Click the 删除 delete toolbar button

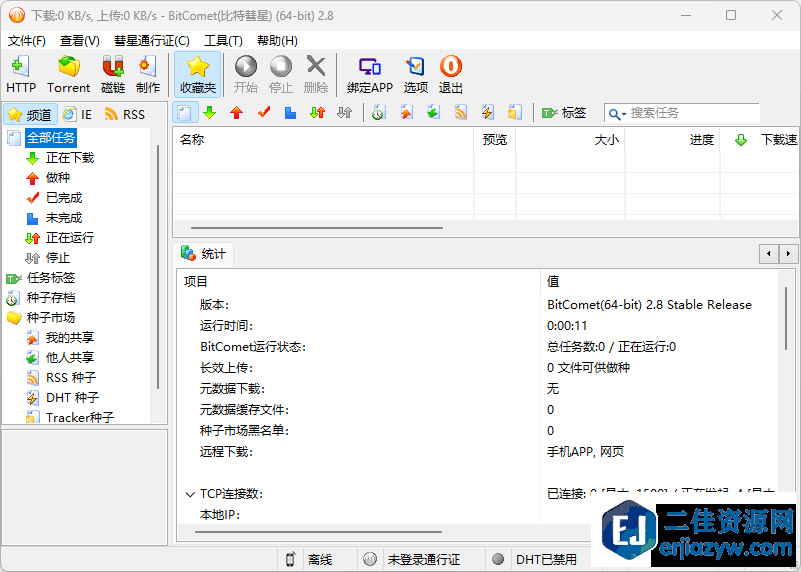[x=316, y=75]
